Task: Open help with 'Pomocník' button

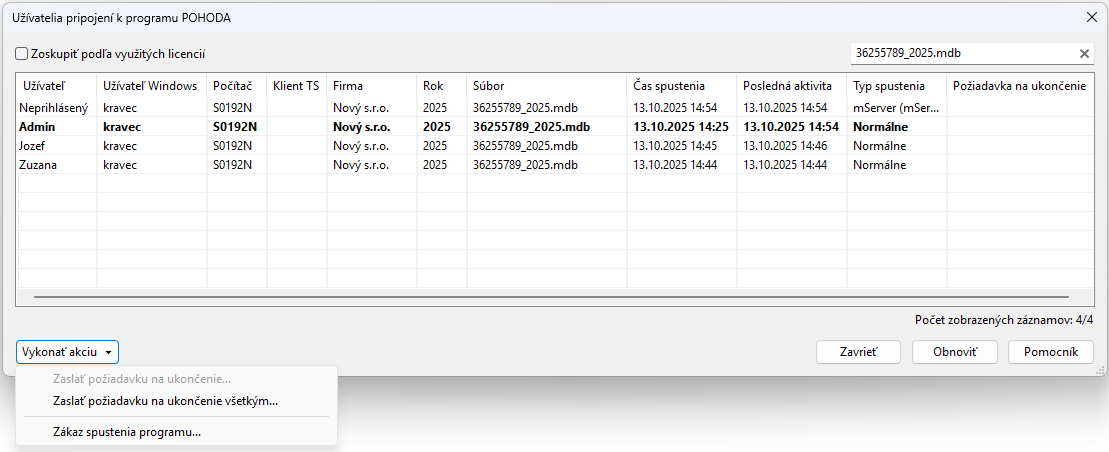Action: tap(1050, 352)
